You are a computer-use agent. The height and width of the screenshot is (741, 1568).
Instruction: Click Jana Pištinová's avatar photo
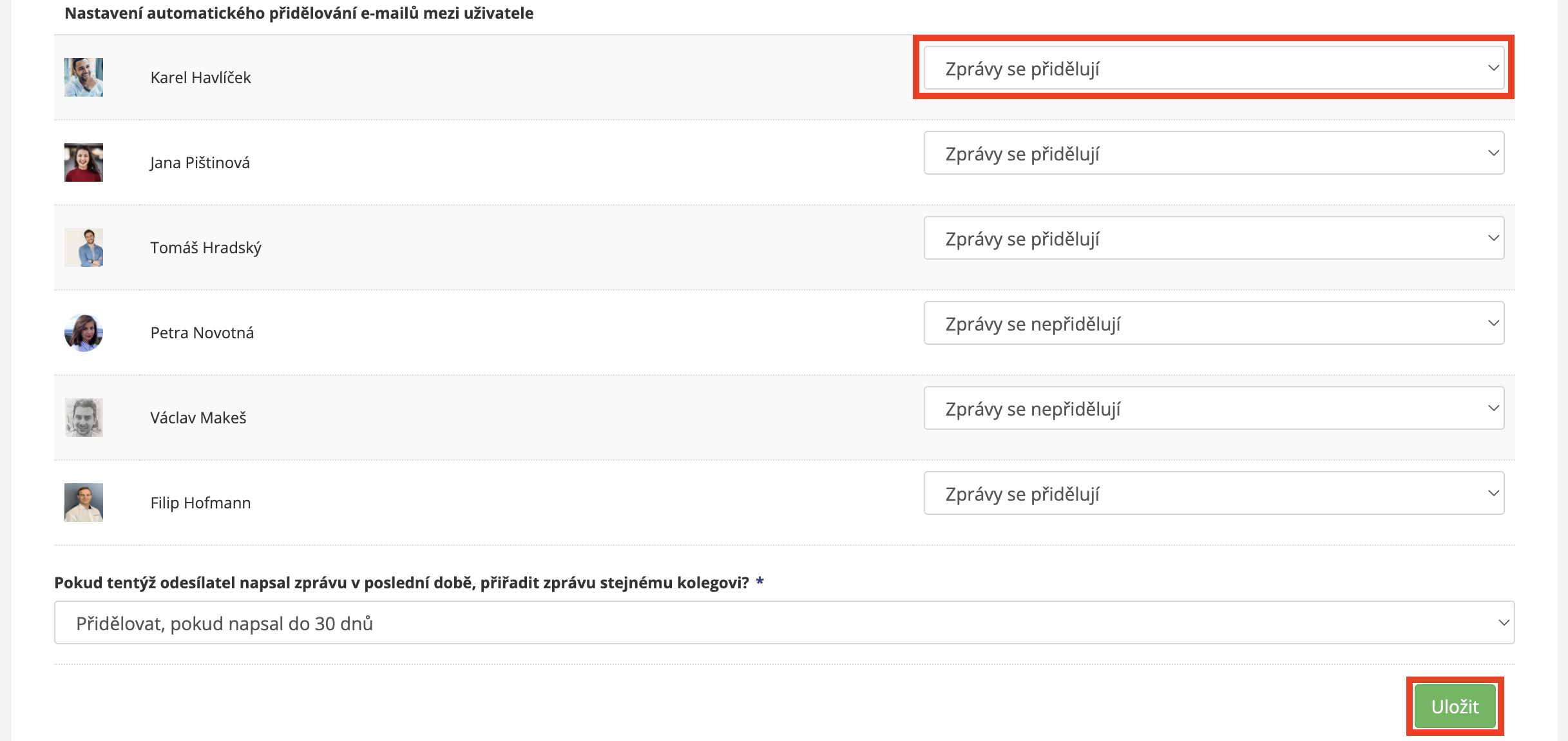(84, 162)
